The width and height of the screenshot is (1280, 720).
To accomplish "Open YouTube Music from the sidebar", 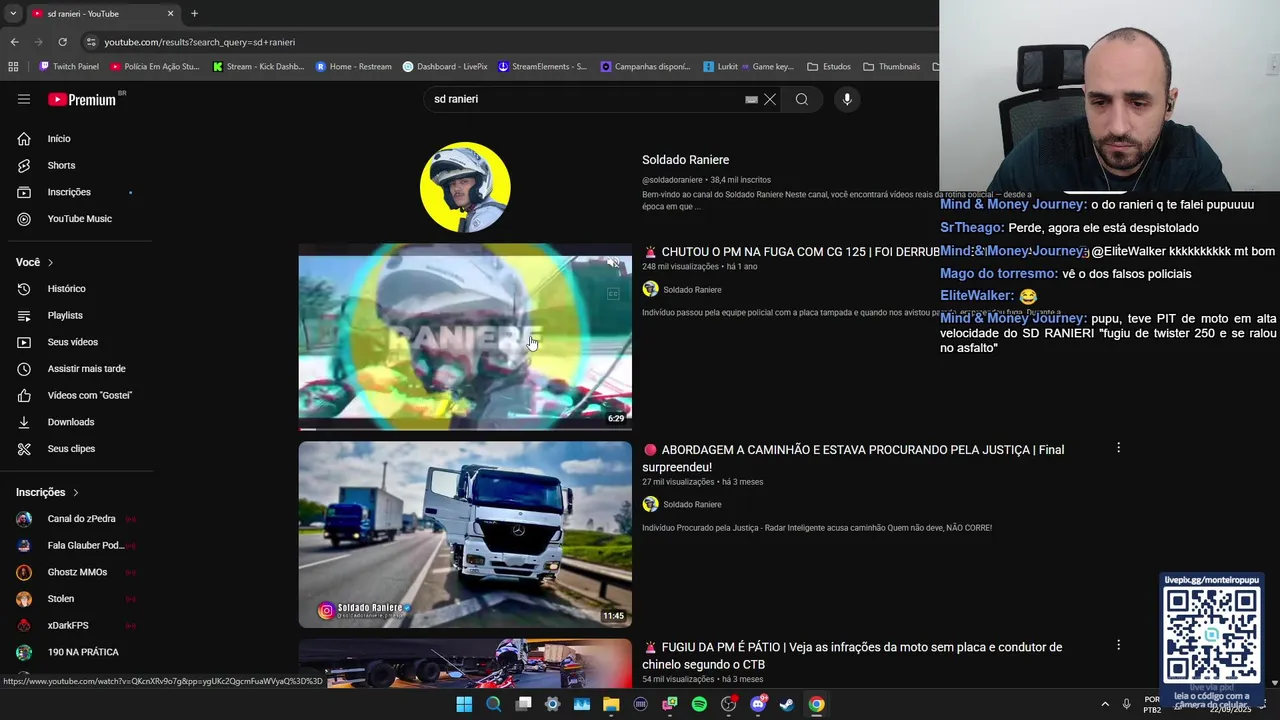I will coord(80,219).
